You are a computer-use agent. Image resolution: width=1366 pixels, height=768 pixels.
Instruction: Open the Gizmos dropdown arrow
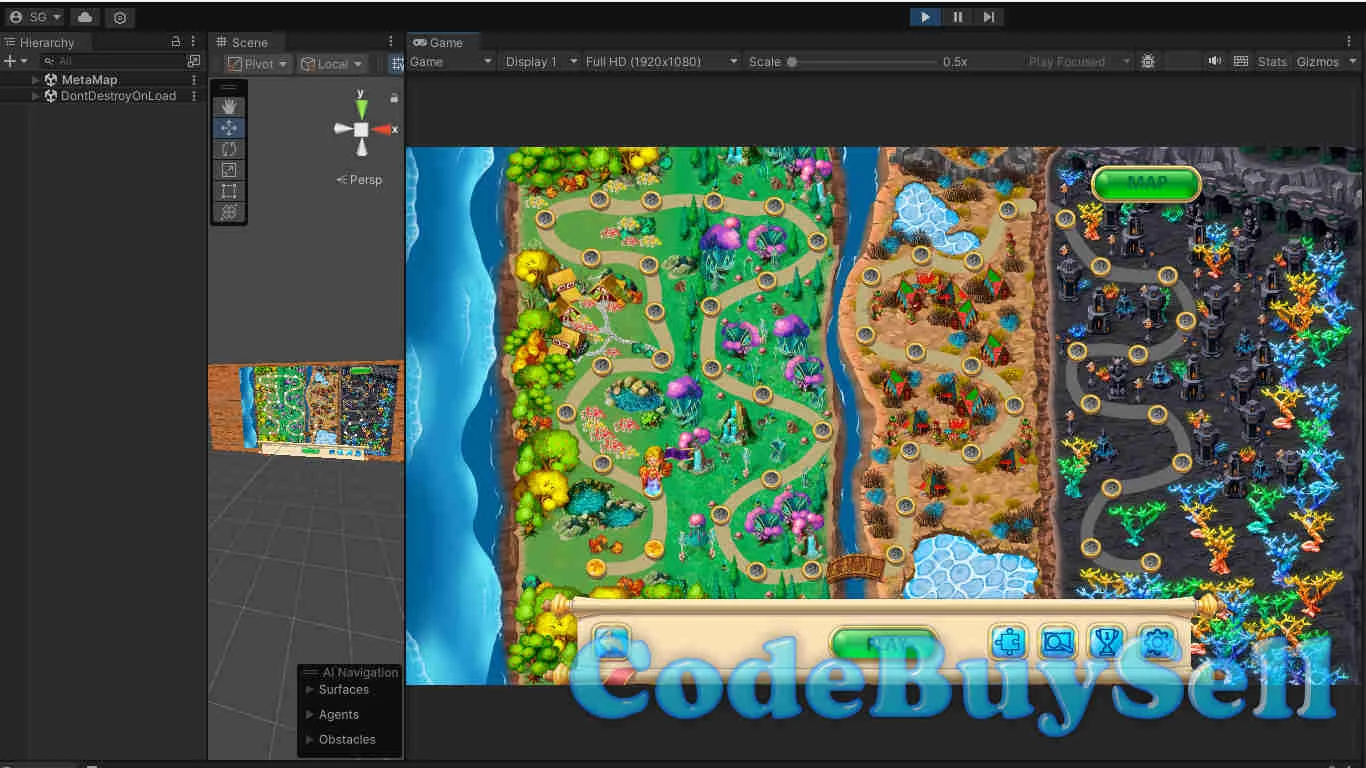tap(1353, 61)
